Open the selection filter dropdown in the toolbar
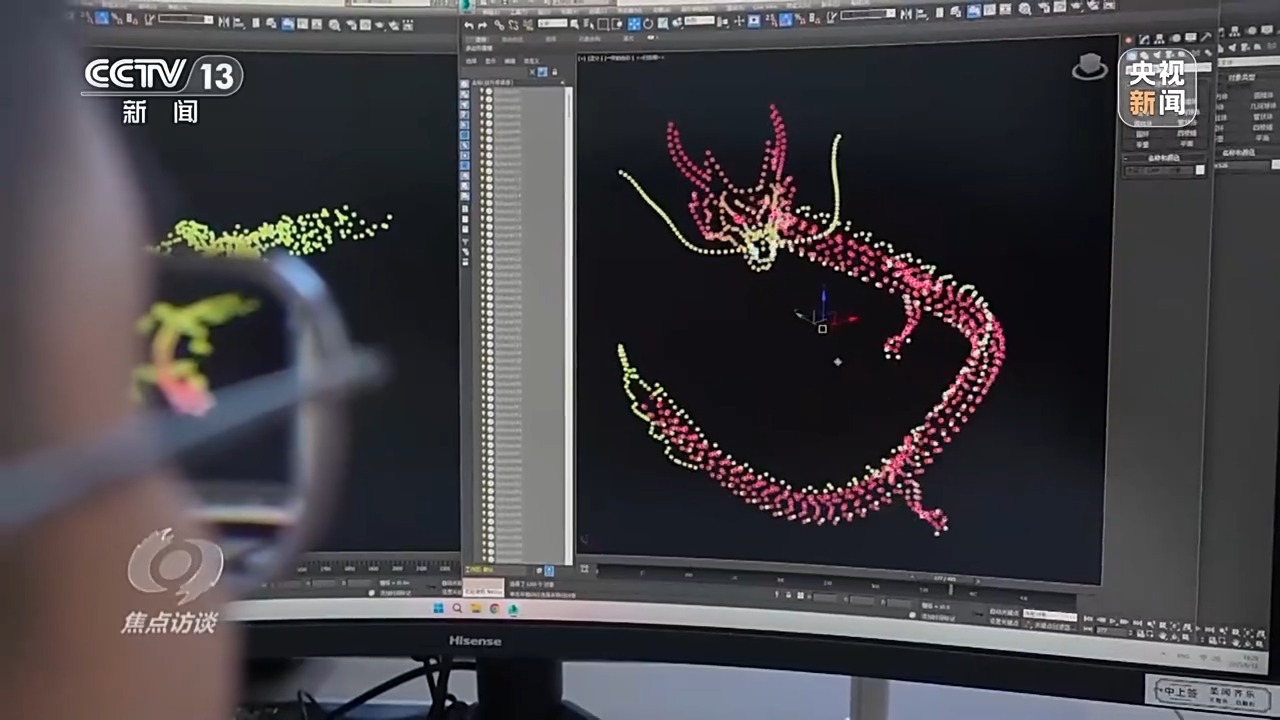The width and height of the screenshot is (1280, 720). [x=552, y=22]
